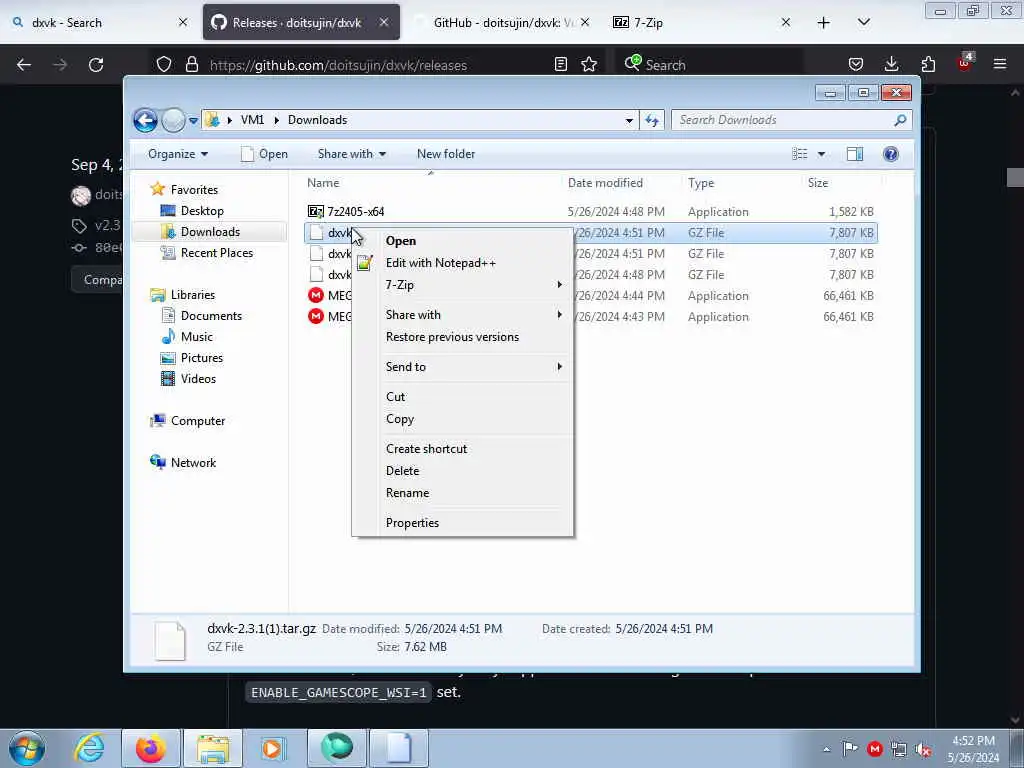Switch to GitHub - doitsujin/dxvk tab

(501, 23)
